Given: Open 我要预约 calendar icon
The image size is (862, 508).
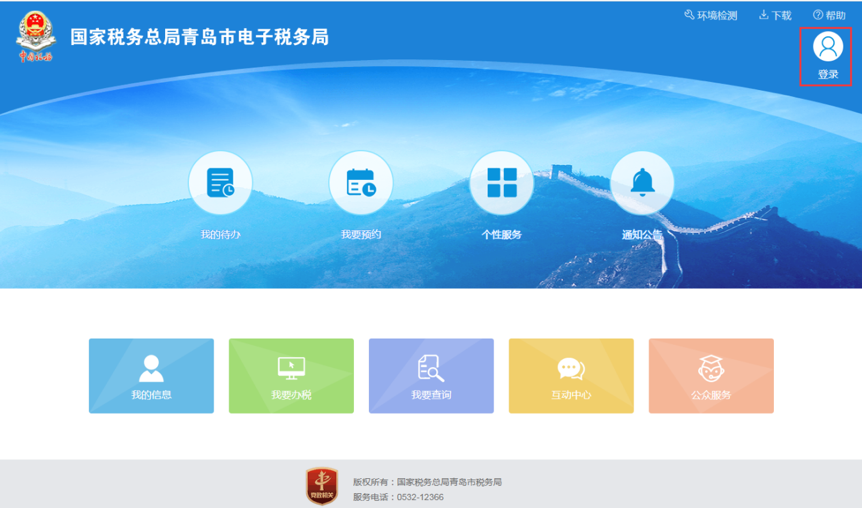Looking at the screenshot, I should pos(361,183).
